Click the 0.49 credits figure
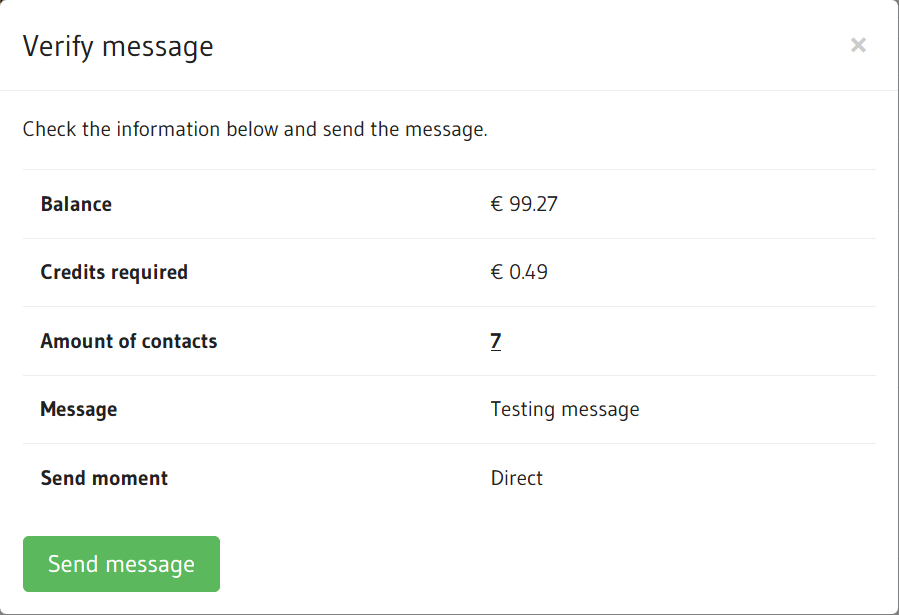This screenshot has height=615, width=899. pyautogui.click(x=529, y=272)
